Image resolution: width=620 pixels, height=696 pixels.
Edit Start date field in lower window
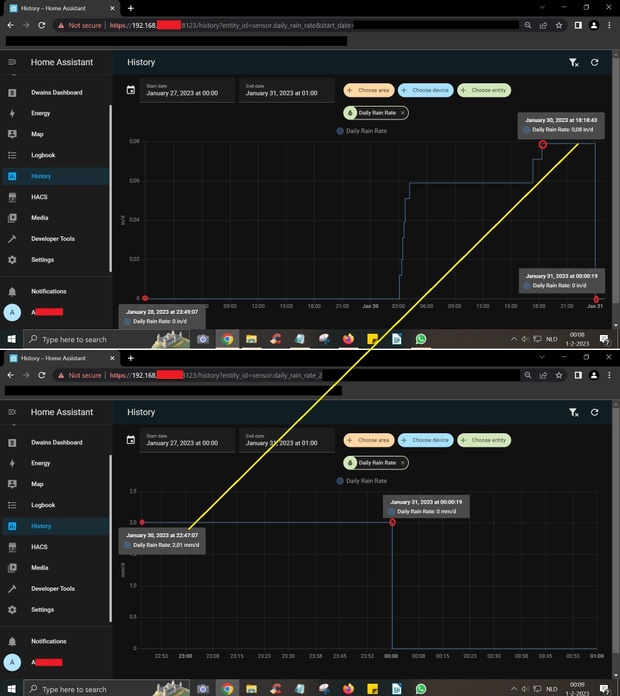click(x=187, y=440)
